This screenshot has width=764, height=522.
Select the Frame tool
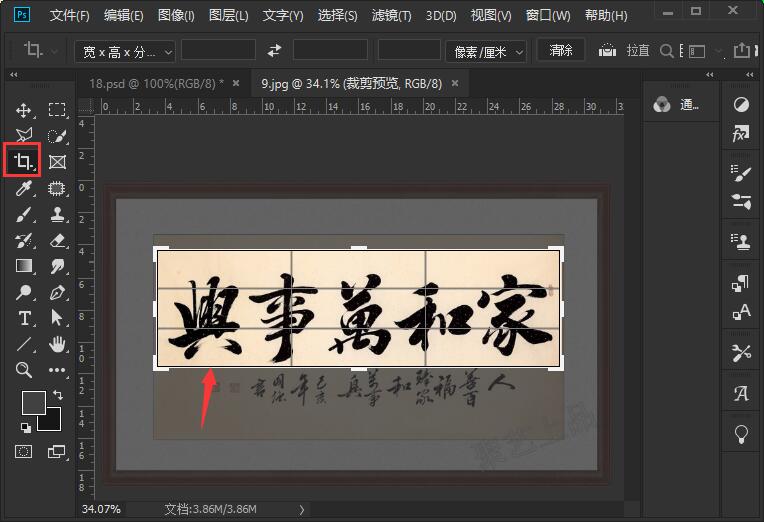pos(57,162)
